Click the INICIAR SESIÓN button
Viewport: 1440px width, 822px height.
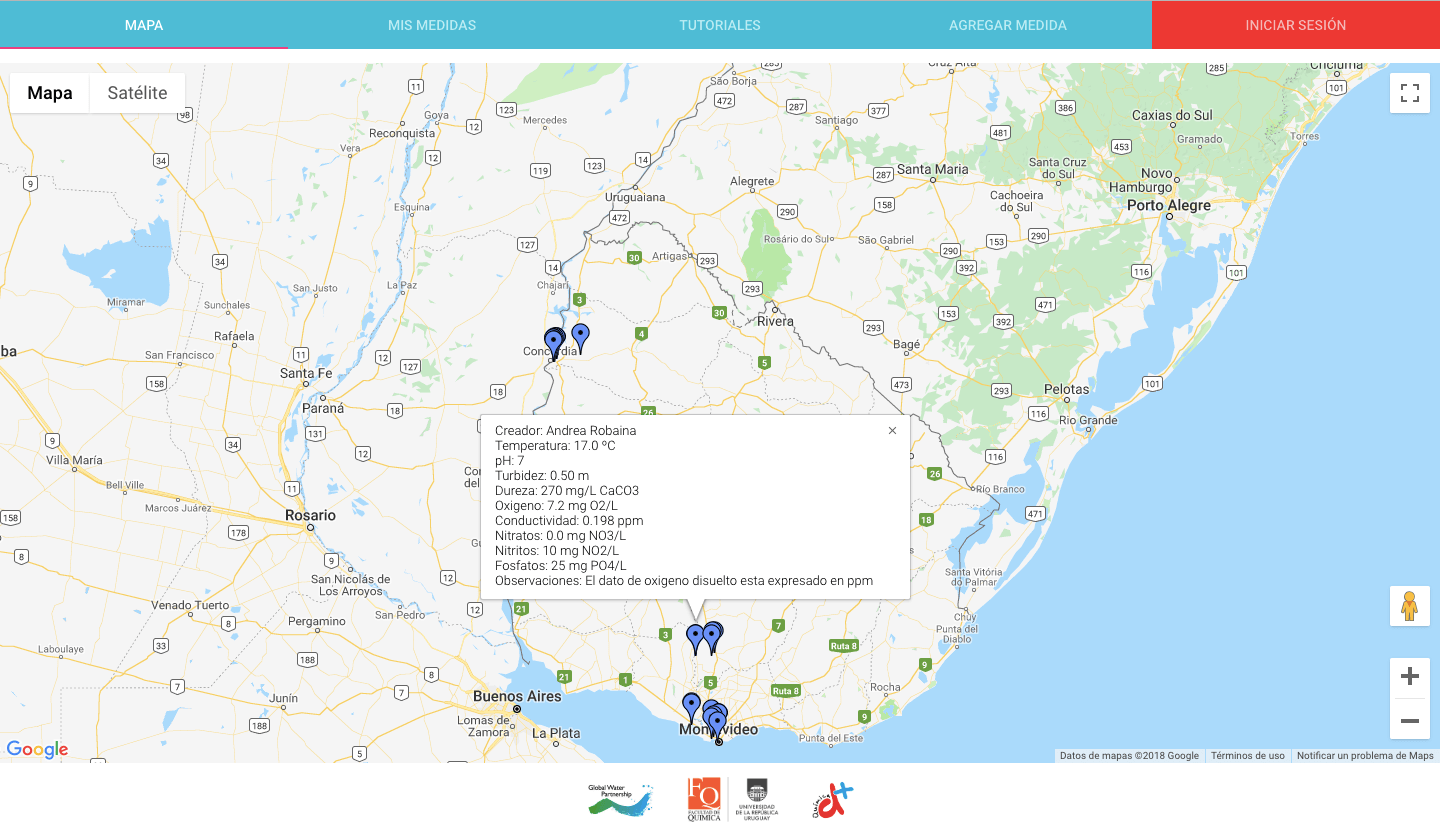click(1296, 25)
